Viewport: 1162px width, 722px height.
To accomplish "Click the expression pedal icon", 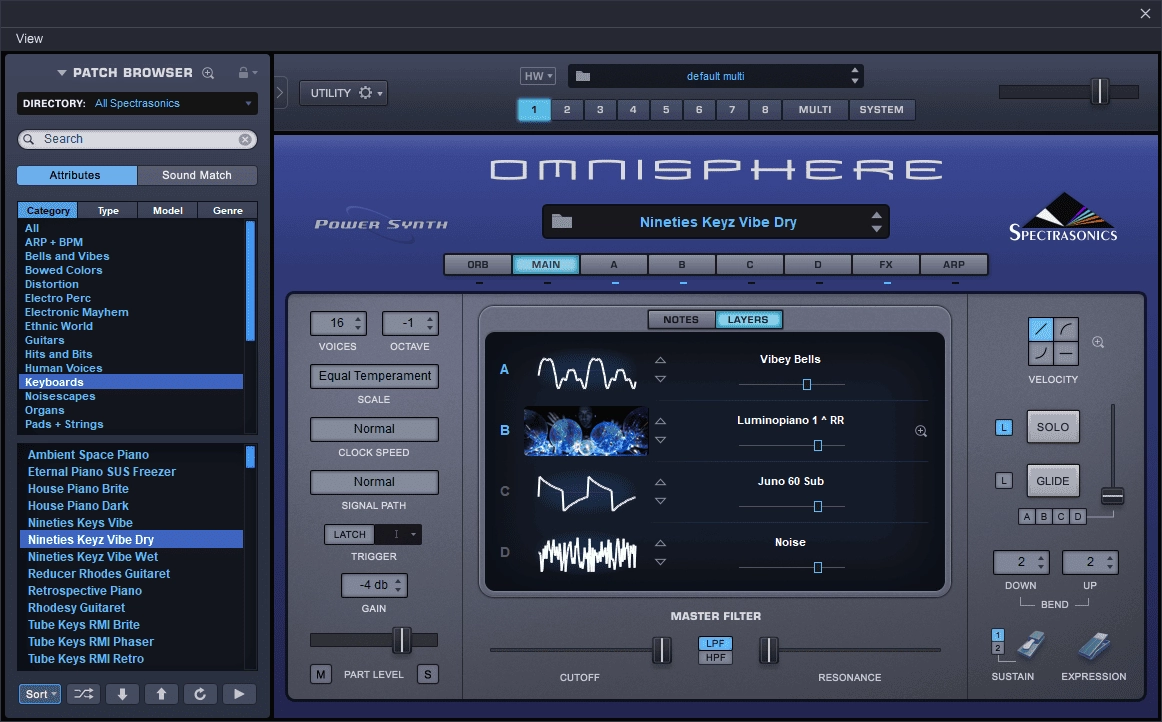I will [x=1094, y=645].
